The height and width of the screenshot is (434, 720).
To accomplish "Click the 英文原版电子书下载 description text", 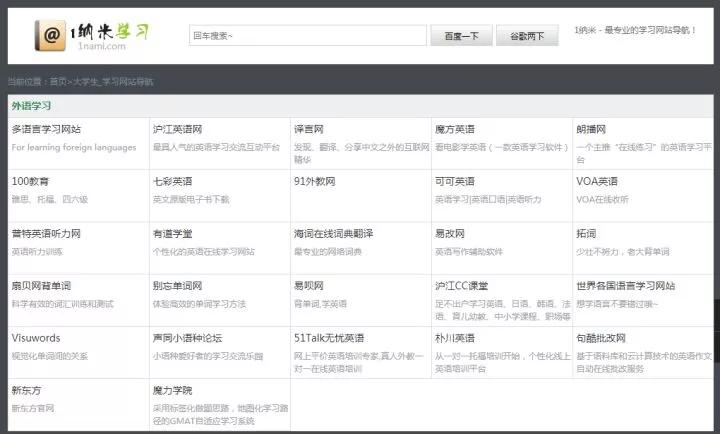I will [191, 199].
